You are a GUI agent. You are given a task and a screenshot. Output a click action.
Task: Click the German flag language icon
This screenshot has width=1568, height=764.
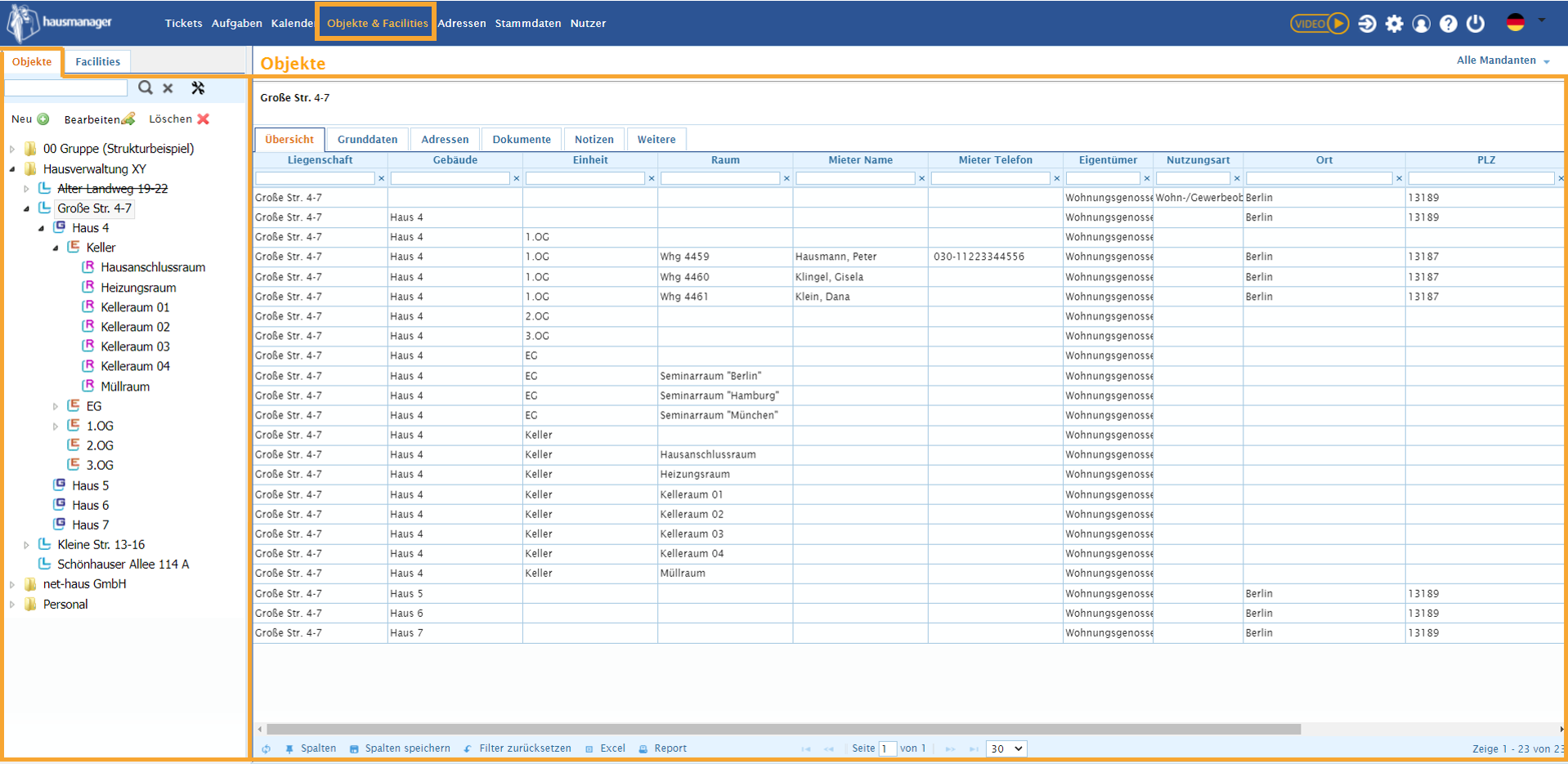[1516, 23]
